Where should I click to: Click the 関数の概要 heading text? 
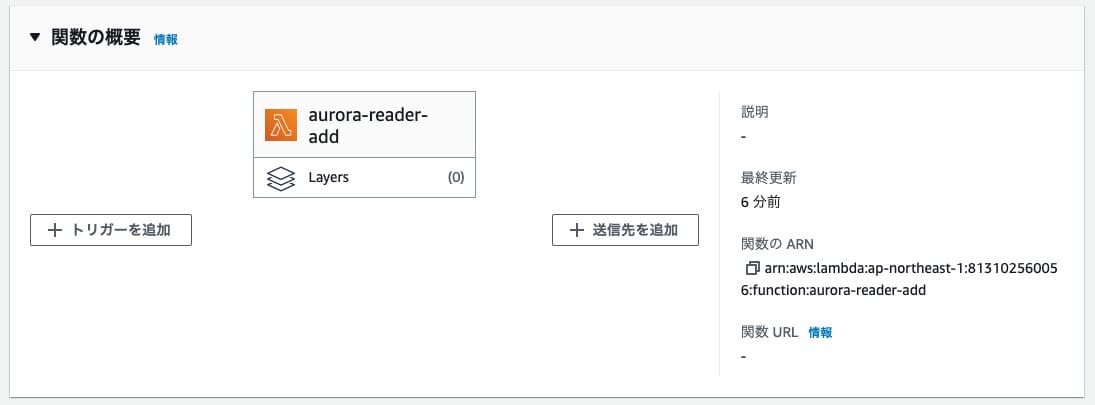pos(95,38)
